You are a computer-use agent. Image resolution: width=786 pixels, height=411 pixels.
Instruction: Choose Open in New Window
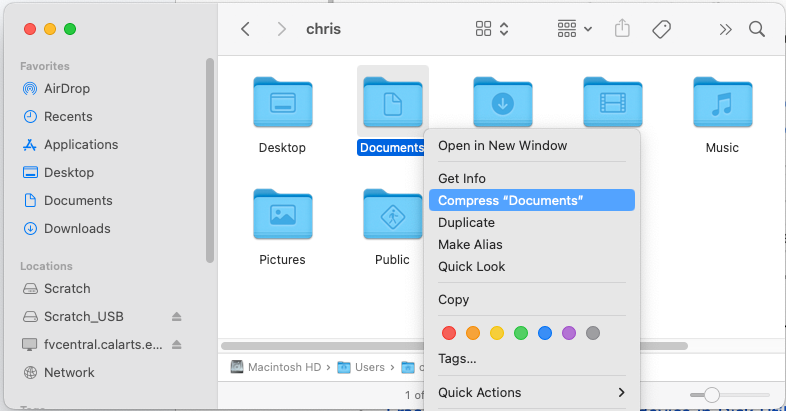[x=532, y=146]
